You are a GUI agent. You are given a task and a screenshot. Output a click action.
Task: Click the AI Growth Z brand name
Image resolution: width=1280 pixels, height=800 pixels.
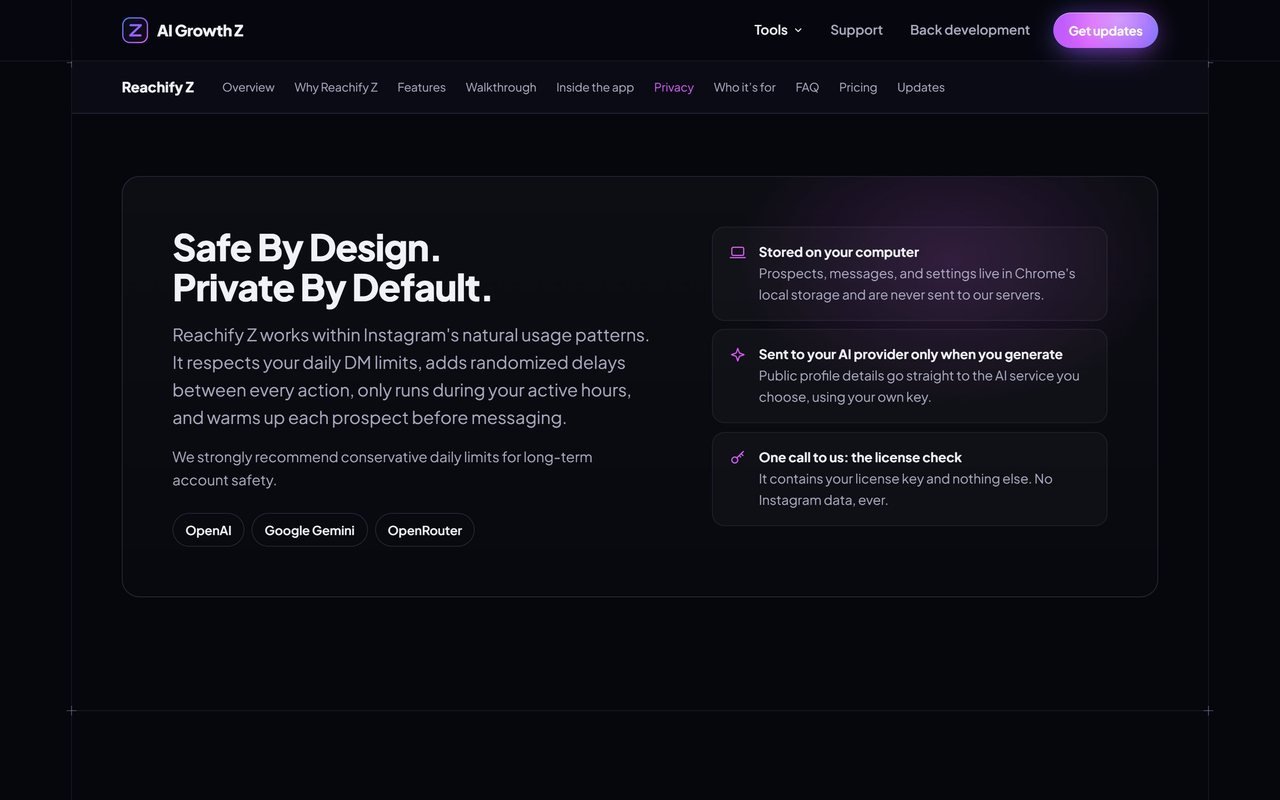tap(200, 30)
